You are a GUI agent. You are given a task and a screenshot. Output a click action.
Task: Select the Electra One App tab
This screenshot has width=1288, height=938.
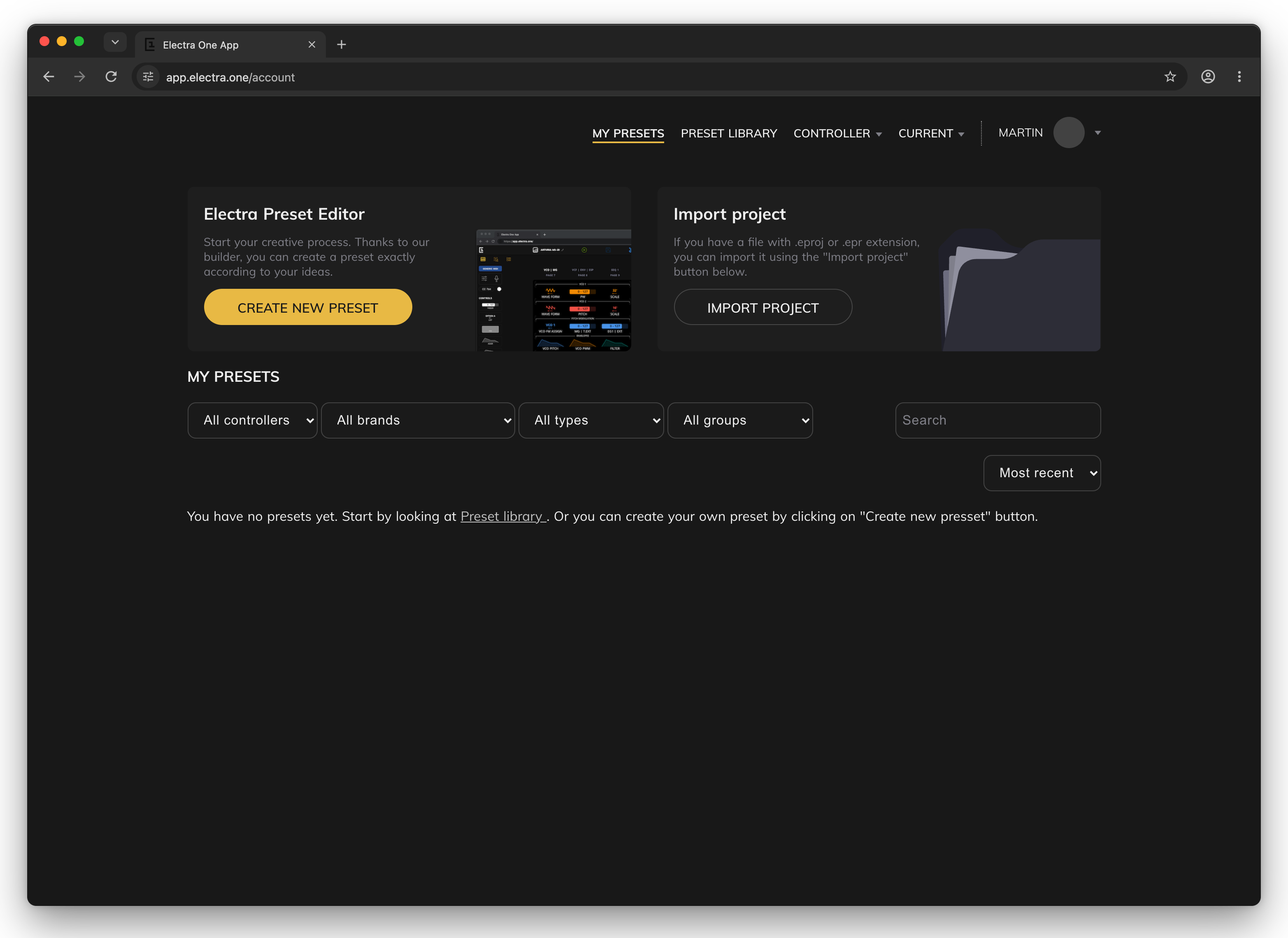(x=230, y=44)
